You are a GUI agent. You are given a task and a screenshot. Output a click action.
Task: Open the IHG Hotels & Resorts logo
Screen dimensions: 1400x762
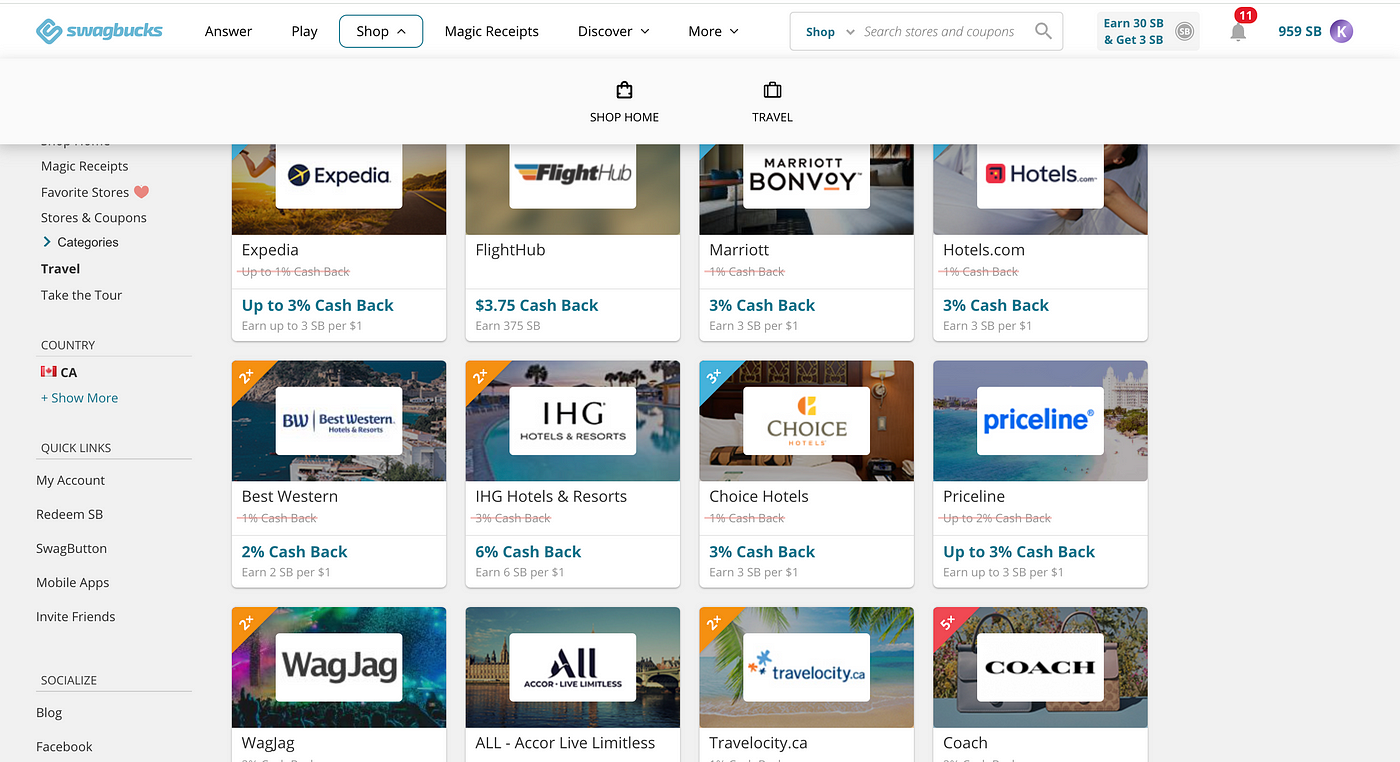pos(572,421)
